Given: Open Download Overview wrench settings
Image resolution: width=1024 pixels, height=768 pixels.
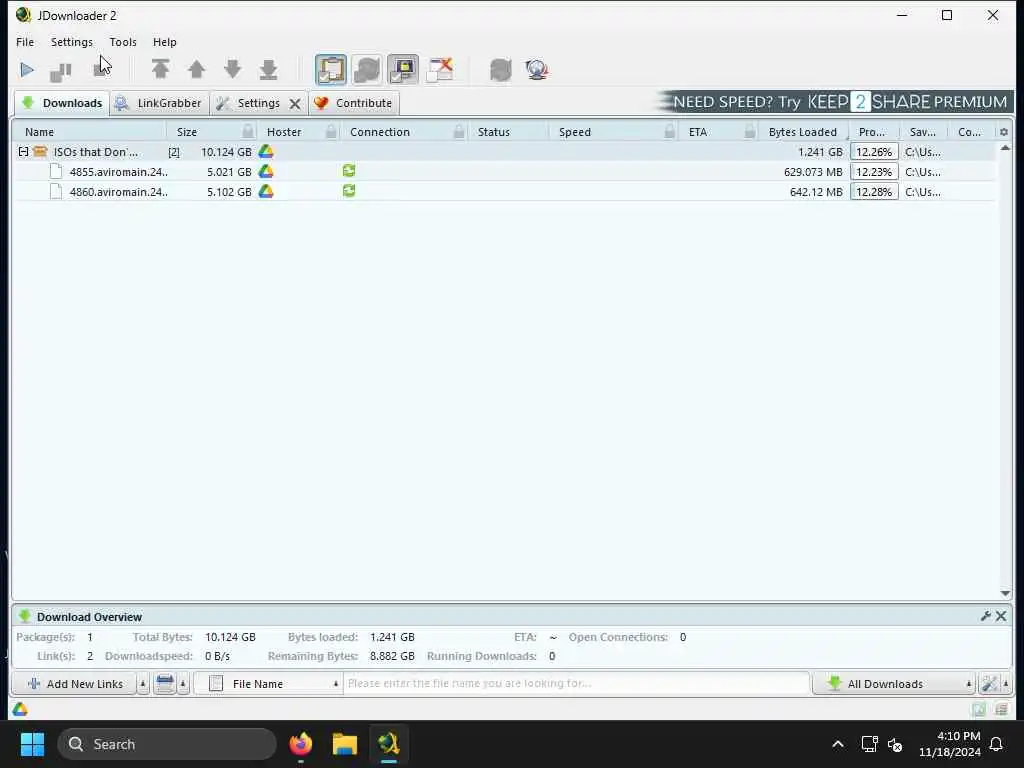Looking at the screenshot, I should [985, 616].
